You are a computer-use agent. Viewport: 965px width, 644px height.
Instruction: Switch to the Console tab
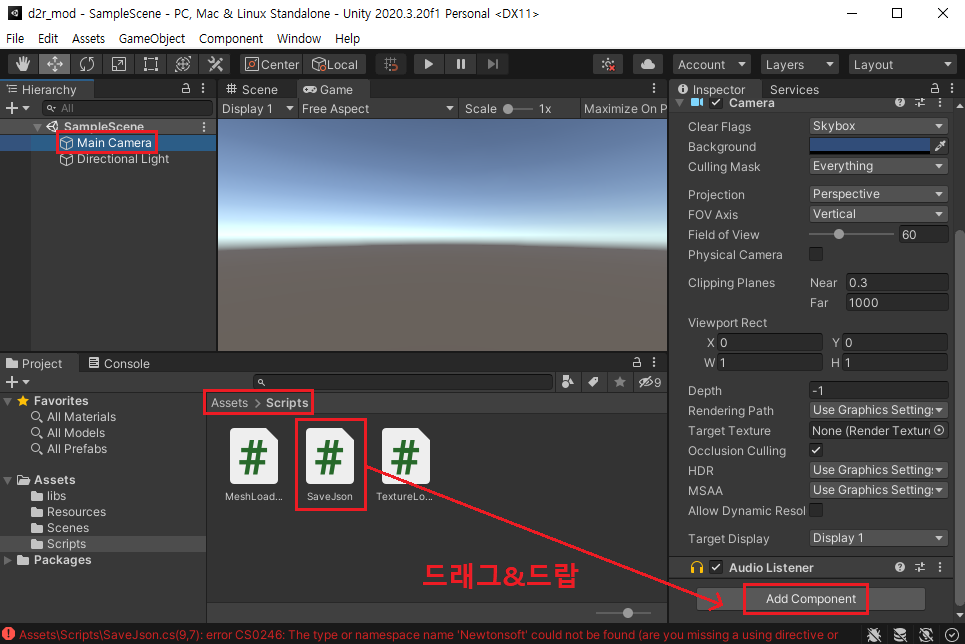click(x=119, y=363)
